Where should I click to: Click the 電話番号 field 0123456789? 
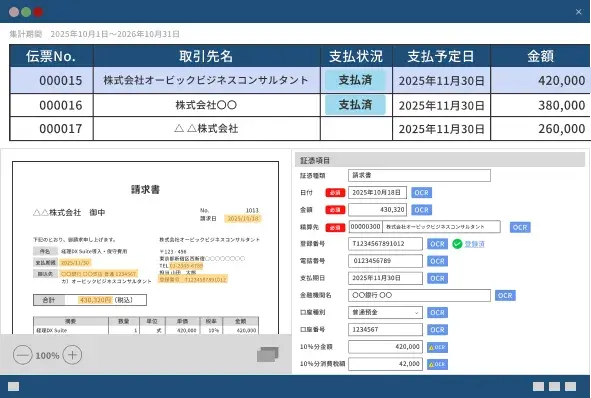pyautogui.click(x=385, y=261)
